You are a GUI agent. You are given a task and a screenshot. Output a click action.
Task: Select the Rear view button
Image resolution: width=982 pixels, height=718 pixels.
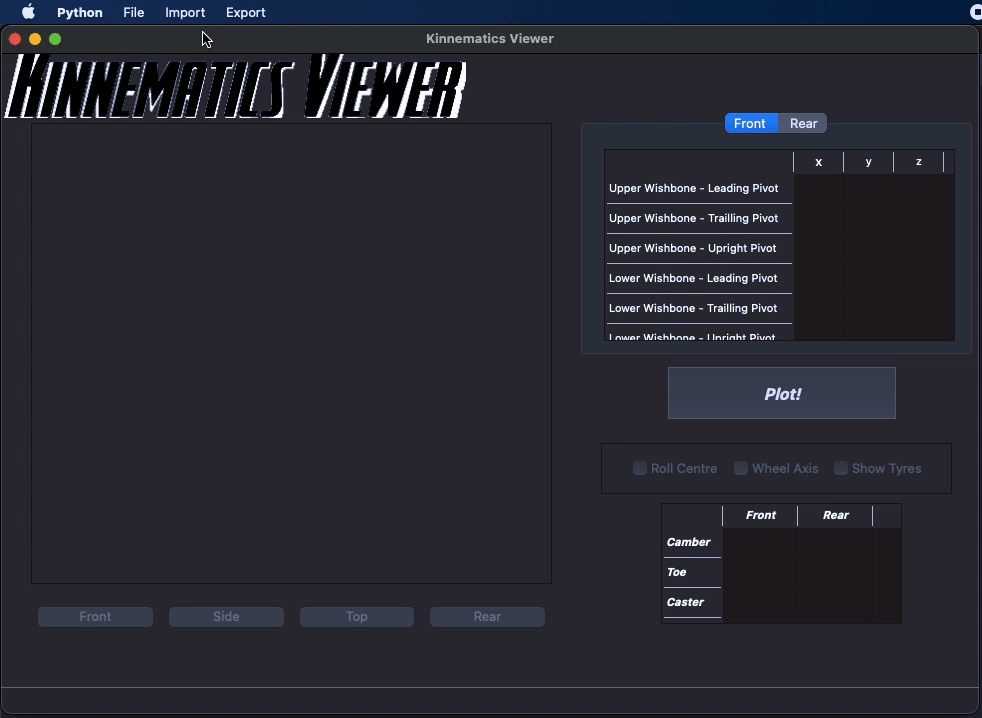click(487, 616)
